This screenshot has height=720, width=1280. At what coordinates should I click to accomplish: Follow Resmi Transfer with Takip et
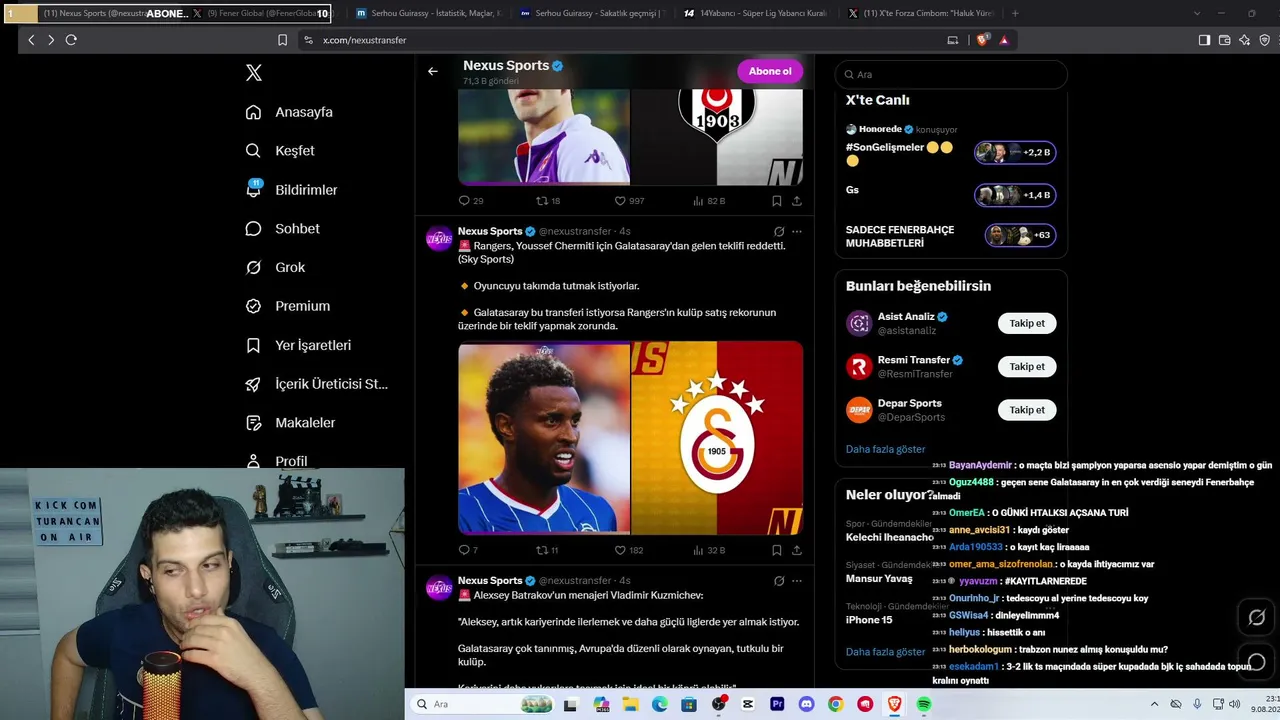pos(1027,366)
